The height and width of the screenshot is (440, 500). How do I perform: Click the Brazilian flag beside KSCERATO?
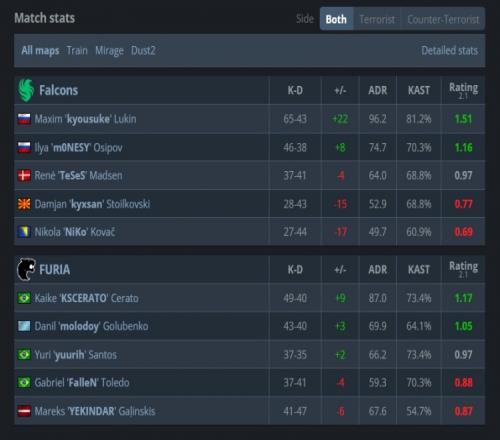coord(24,298)
